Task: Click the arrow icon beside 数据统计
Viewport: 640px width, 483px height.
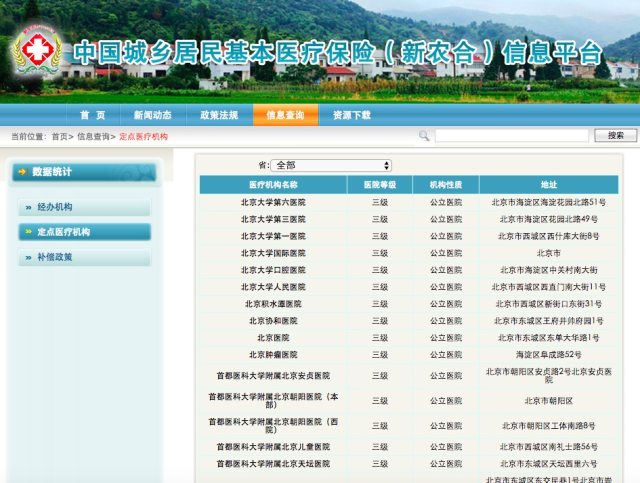Action: (x=22, y=172)
